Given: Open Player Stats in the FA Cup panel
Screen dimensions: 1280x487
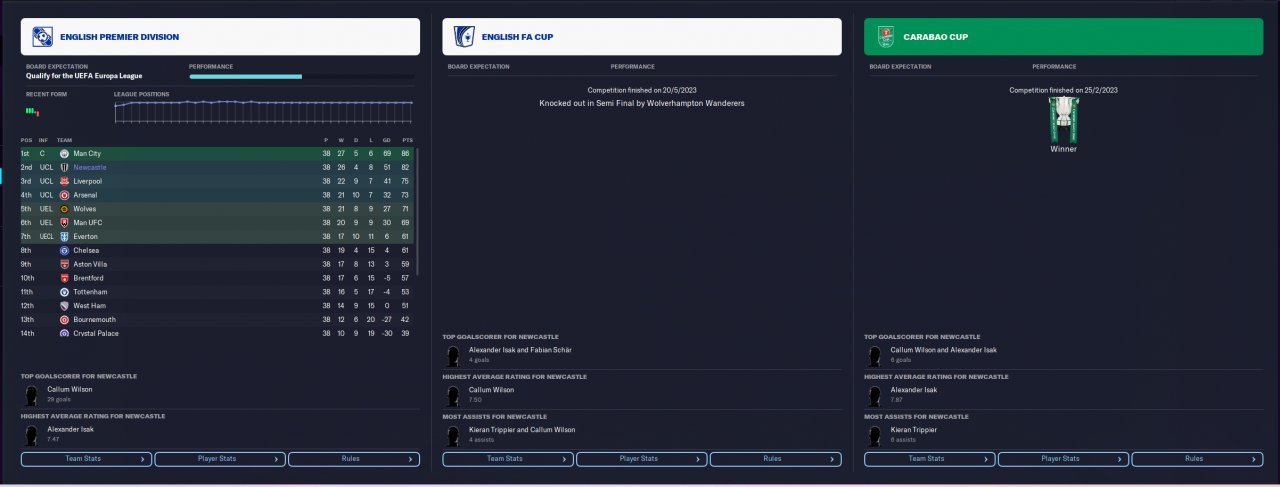Looking at the screenshot, I should [x=642, y=459].
